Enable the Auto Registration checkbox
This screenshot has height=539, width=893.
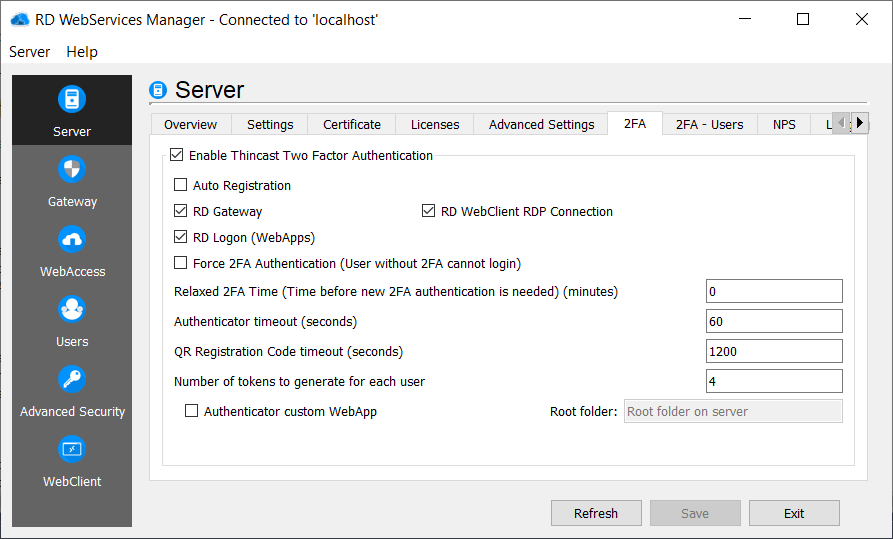(x=181, y=185)
